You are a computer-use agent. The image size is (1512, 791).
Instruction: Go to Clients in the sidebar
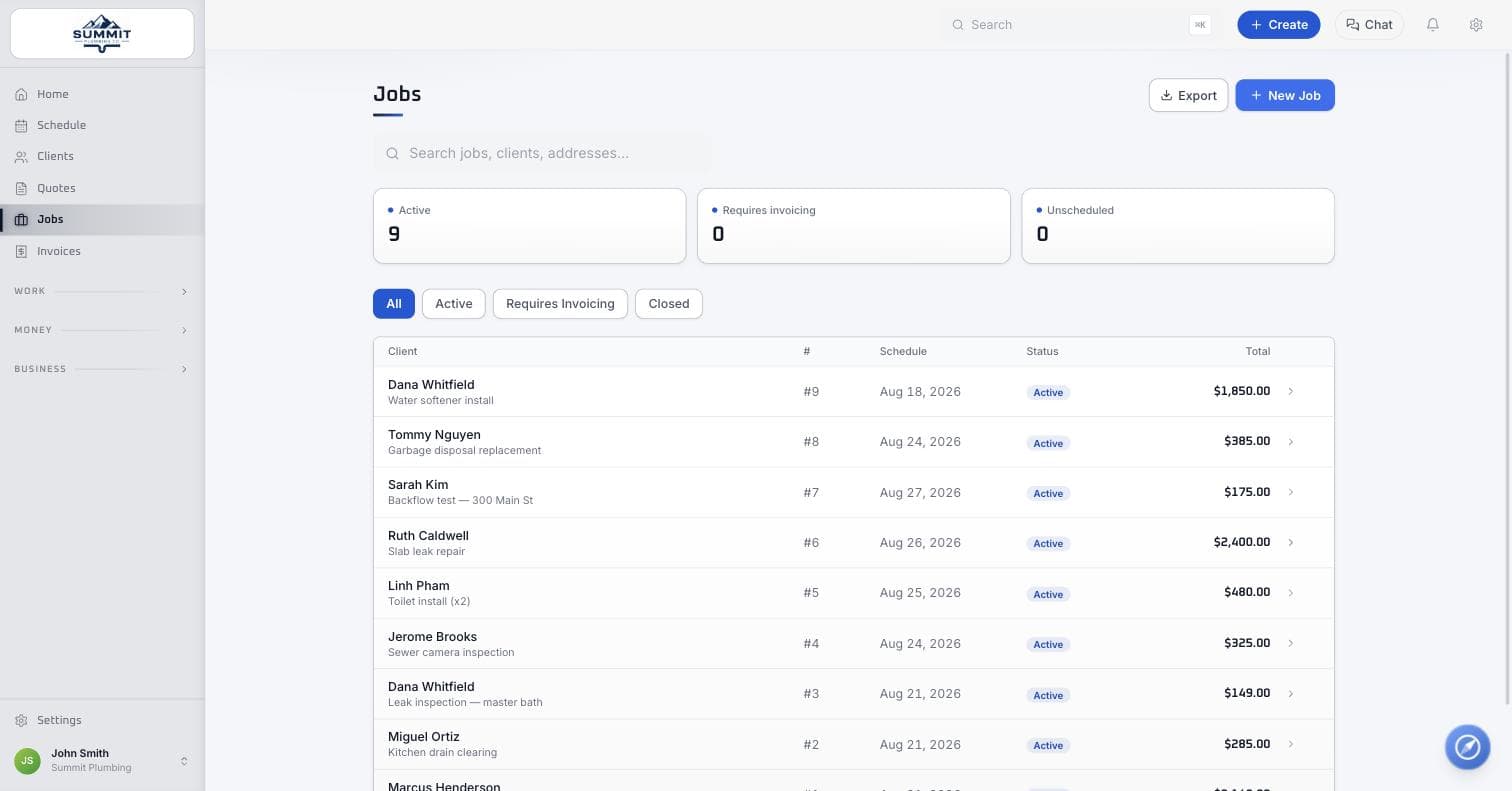coord(102,156)
